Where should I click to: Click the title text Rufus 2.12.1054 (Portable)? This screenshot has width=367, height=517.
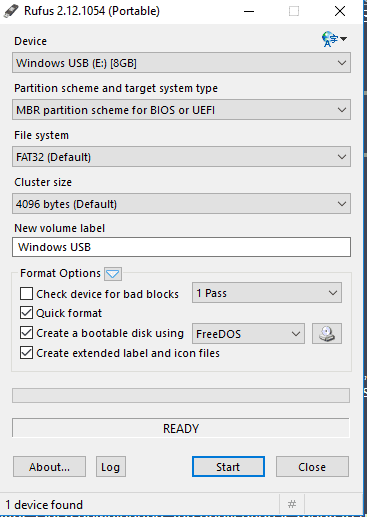point(92,11)
